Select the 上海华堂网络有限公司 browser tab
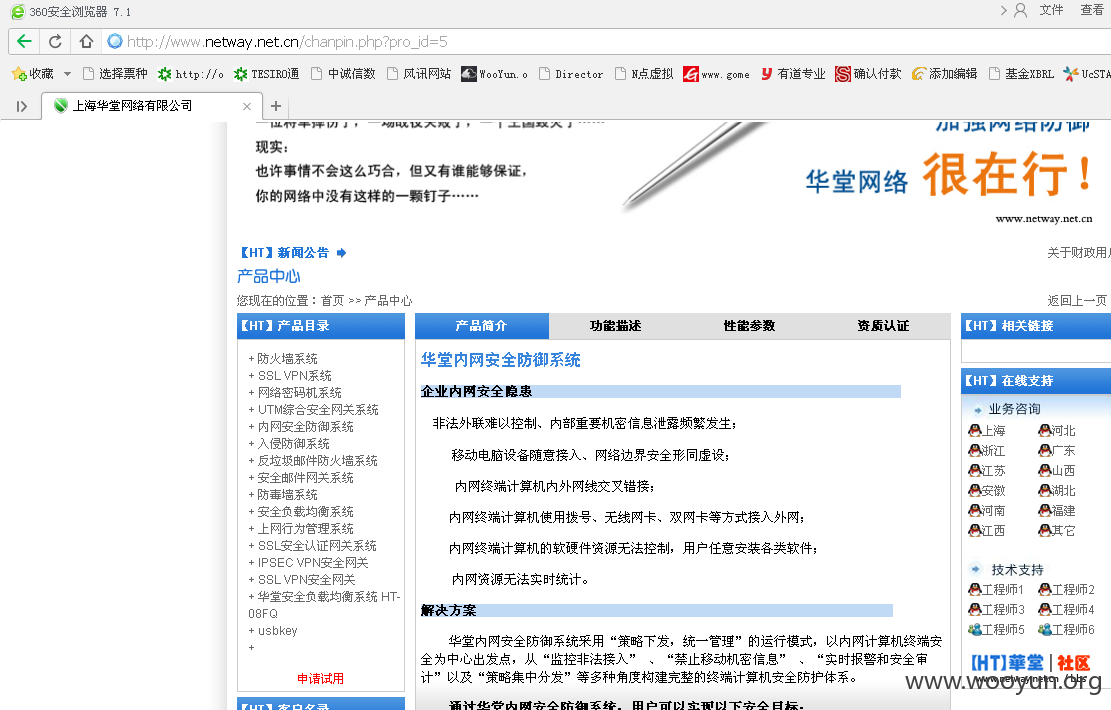This screenshot has height=710, width=1111. coord(152,106)
